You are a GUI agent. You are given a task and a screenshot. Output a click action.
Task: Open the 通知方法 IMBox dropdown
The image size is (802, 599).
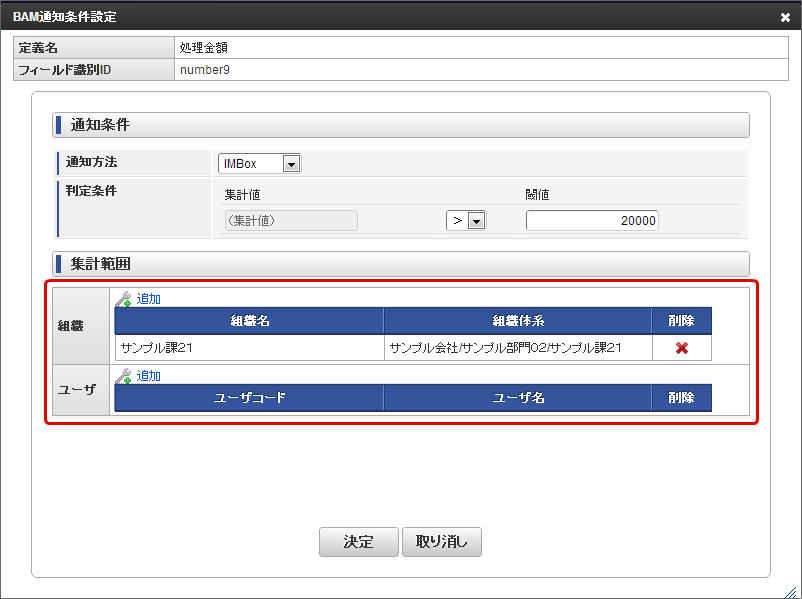259,164
